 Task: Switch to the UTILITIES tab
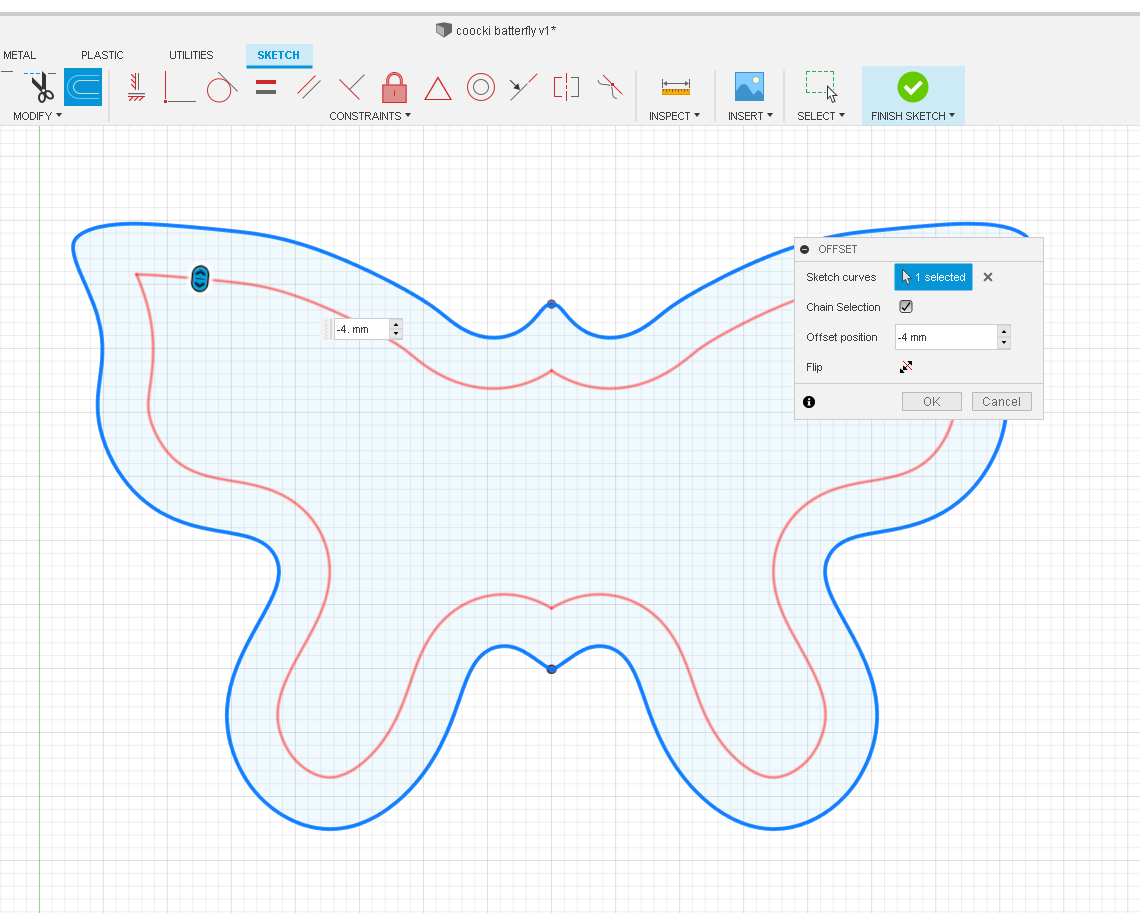[191, 55]
